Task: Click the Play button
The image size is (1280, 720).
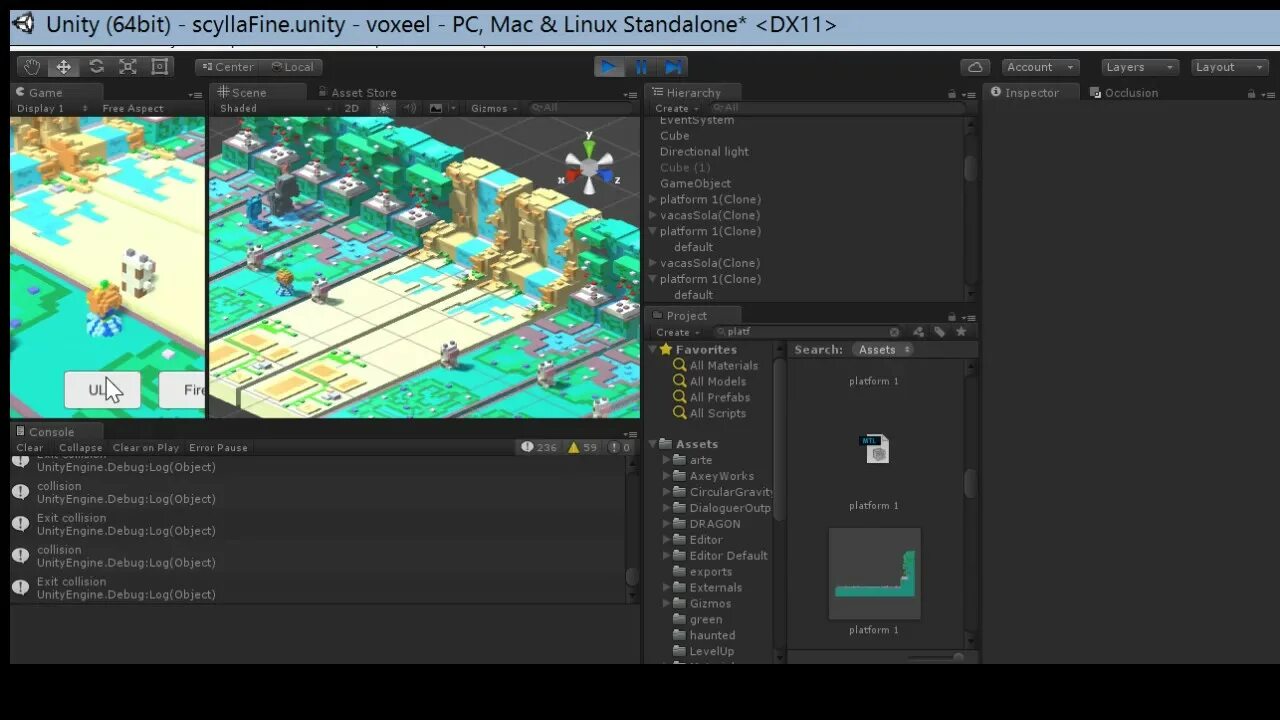Action: pyautogui.click(x=608, y=67)
